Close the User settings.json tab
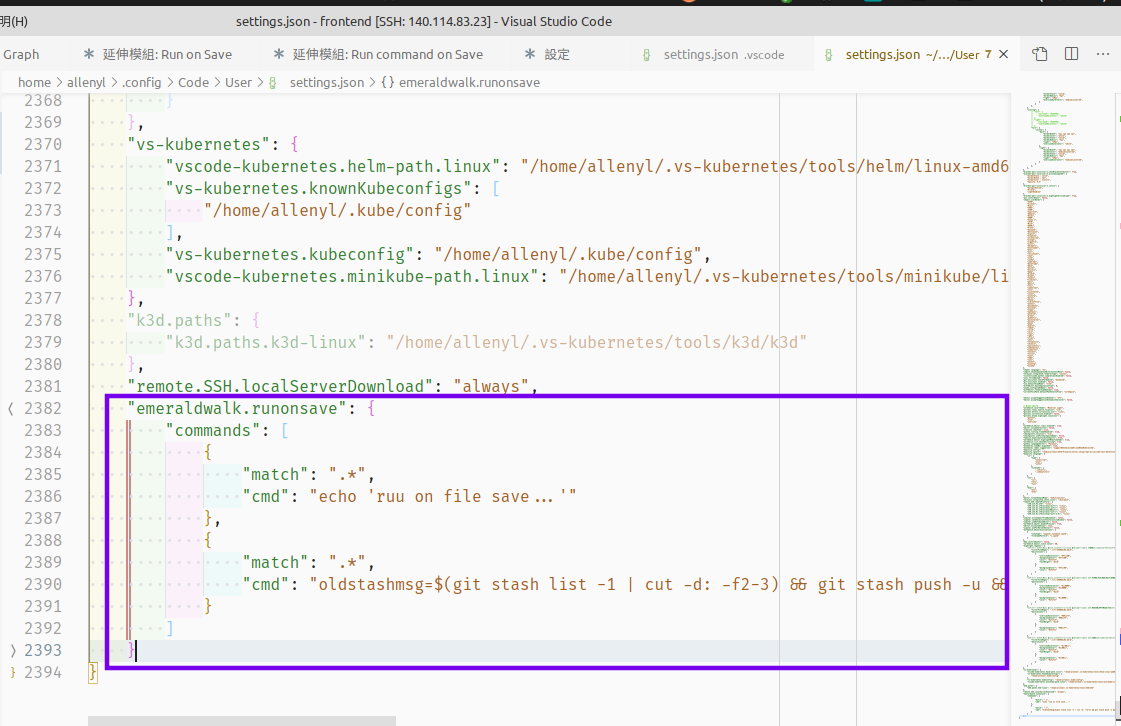Viewport: 1121px width, 726px height. (x=1004, y=54)
